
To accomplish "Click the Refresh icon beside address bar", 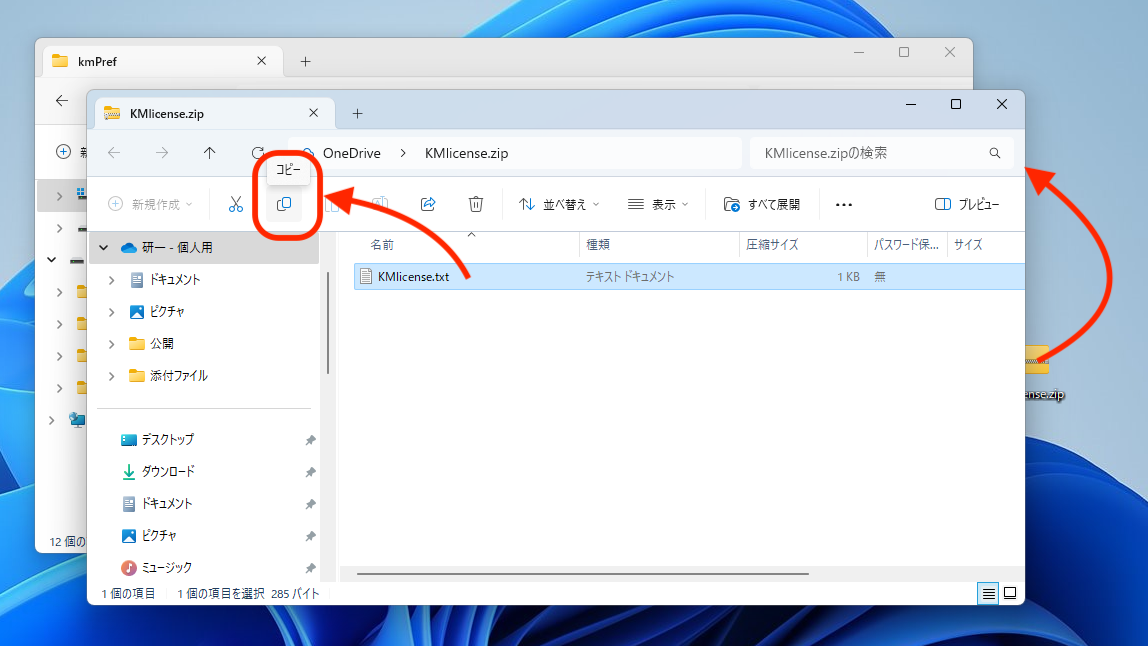I will tap(257, 153).
